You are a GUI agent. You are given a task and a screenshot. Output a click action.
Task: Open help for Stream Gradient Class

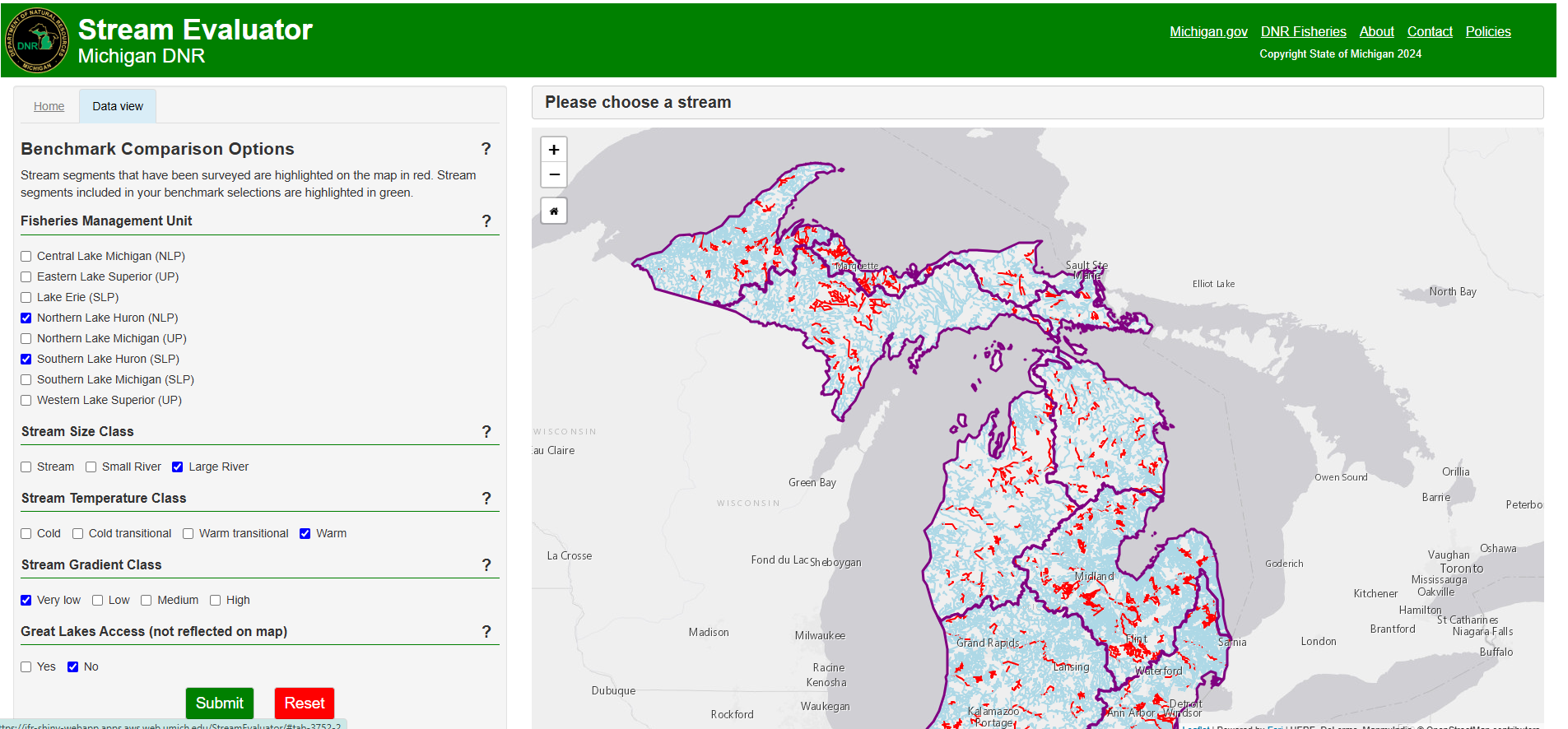click(x=486, y=565)
